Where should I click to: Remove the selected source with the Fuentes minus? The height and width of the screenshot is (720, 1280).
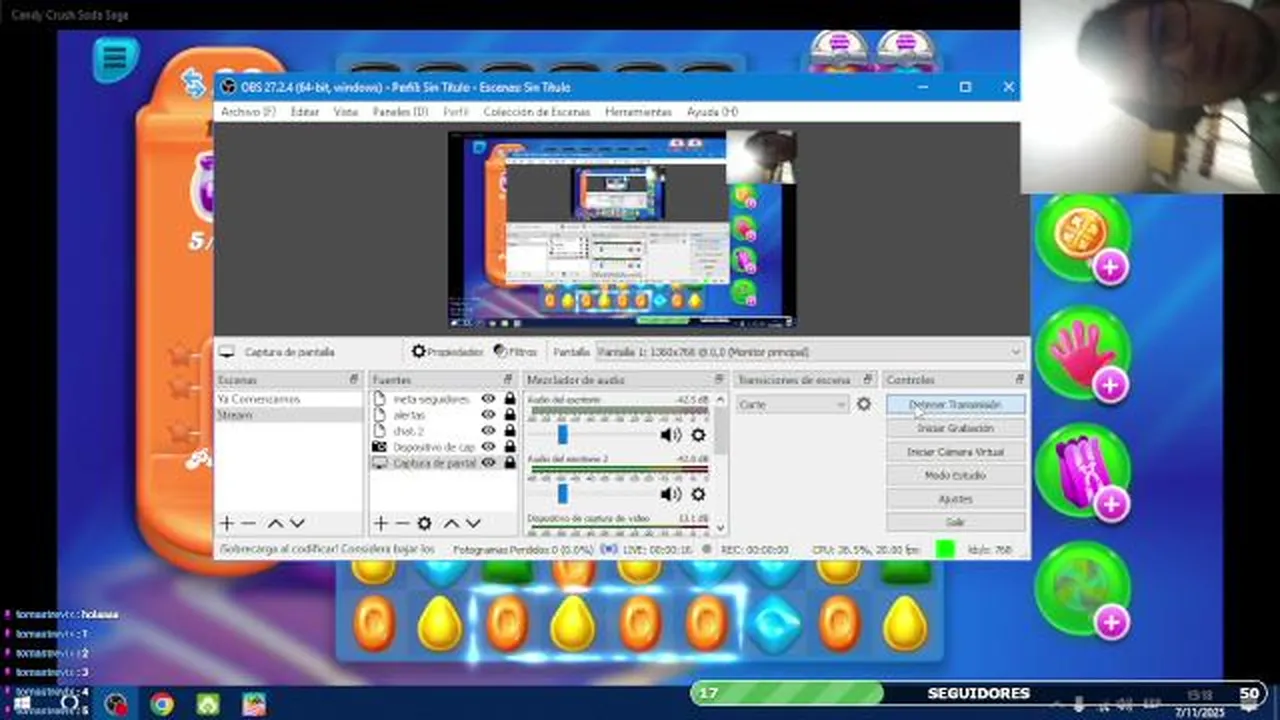[x=402, y=523]
